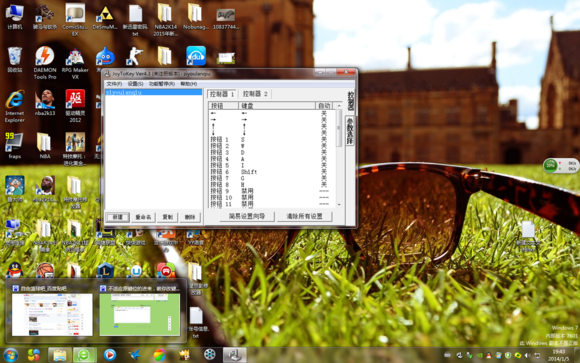
Task: Click the 新建 button
Action: pyautogui.click(x=118, y=217)
